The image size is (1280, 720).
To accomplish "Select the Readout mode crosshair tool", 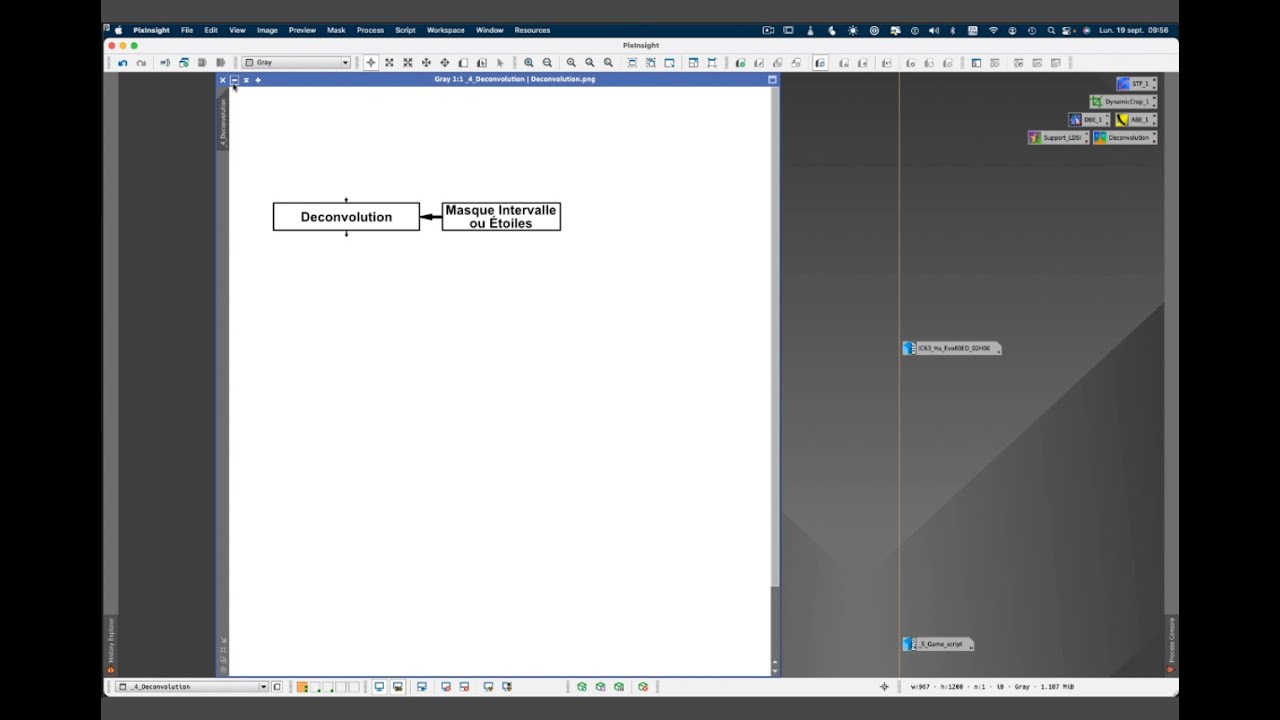I will 371,63.
